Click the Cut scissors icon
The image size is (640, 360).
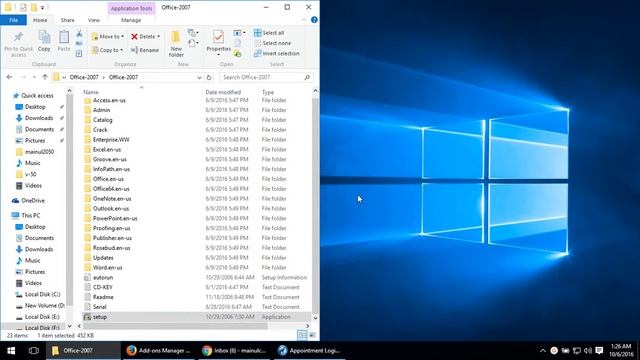[79, 33]
